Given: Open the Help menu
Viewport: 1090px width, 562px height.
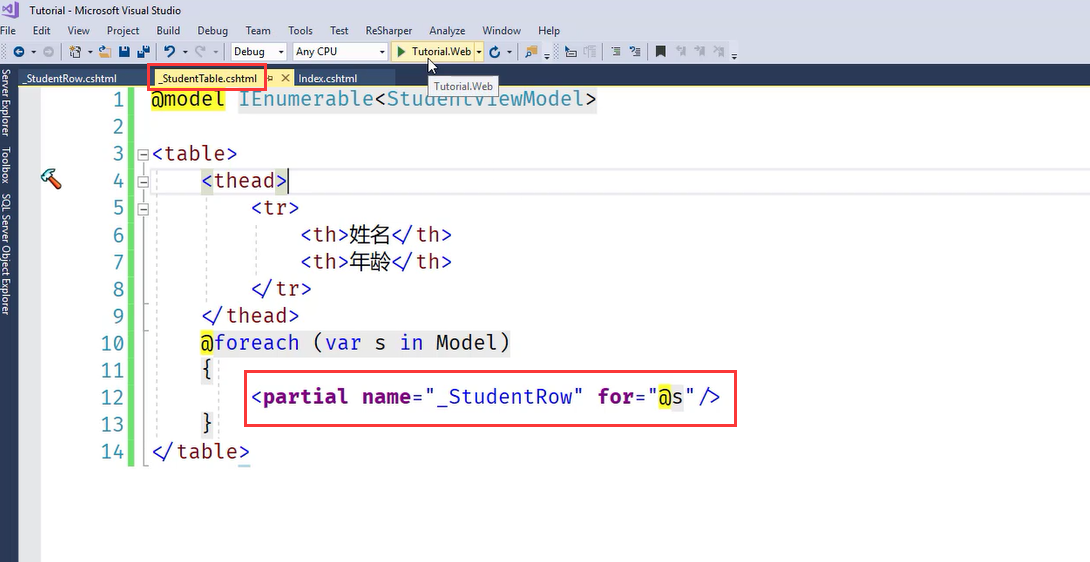Looking at the screenshot, I should point(548,31).
